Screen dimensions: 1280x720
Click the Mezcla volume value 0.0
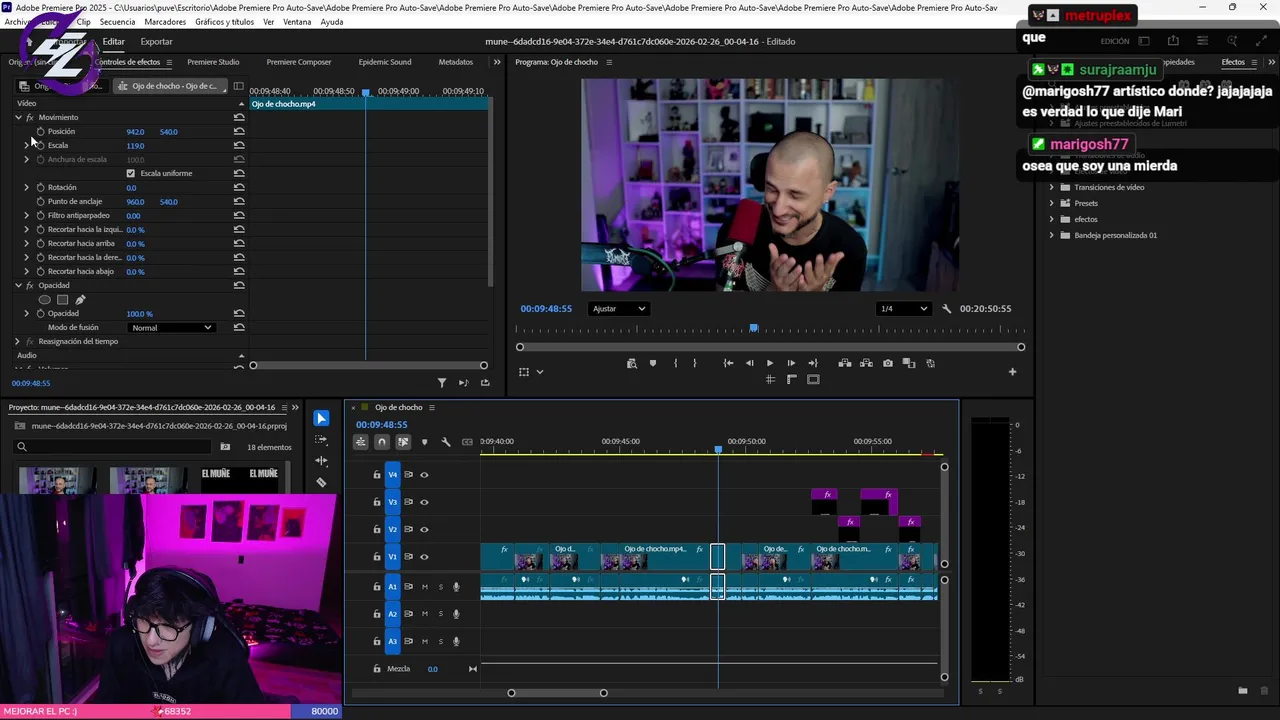[x=432, y=669]
